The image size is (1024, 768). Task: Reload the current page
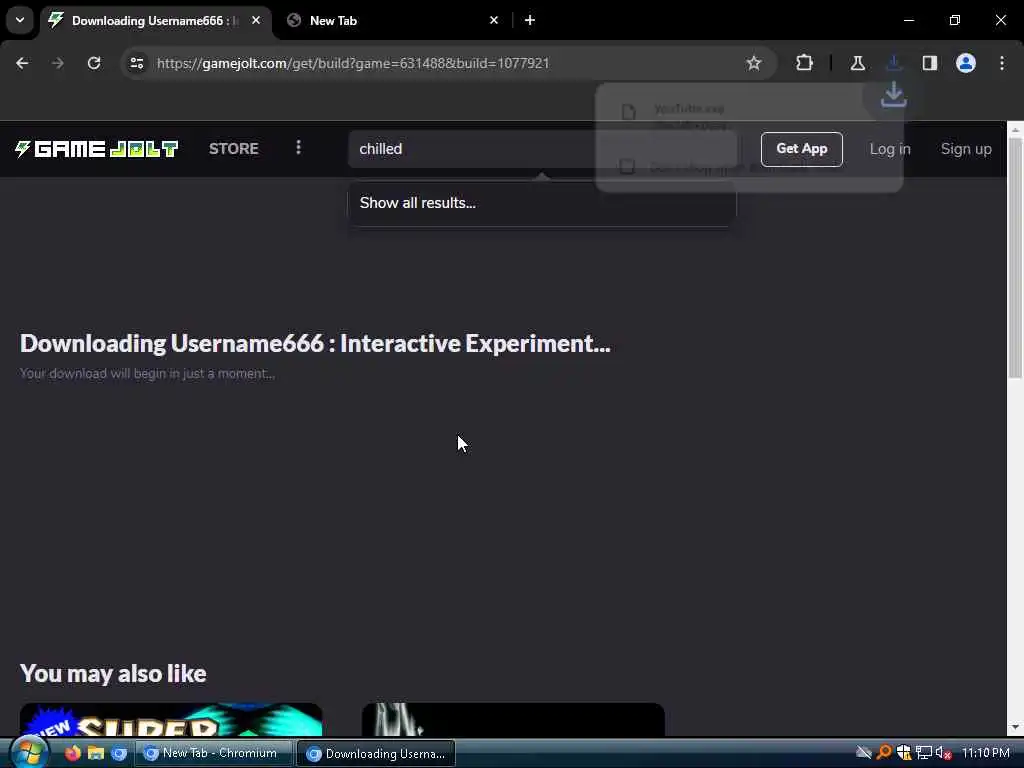[94, 63]
